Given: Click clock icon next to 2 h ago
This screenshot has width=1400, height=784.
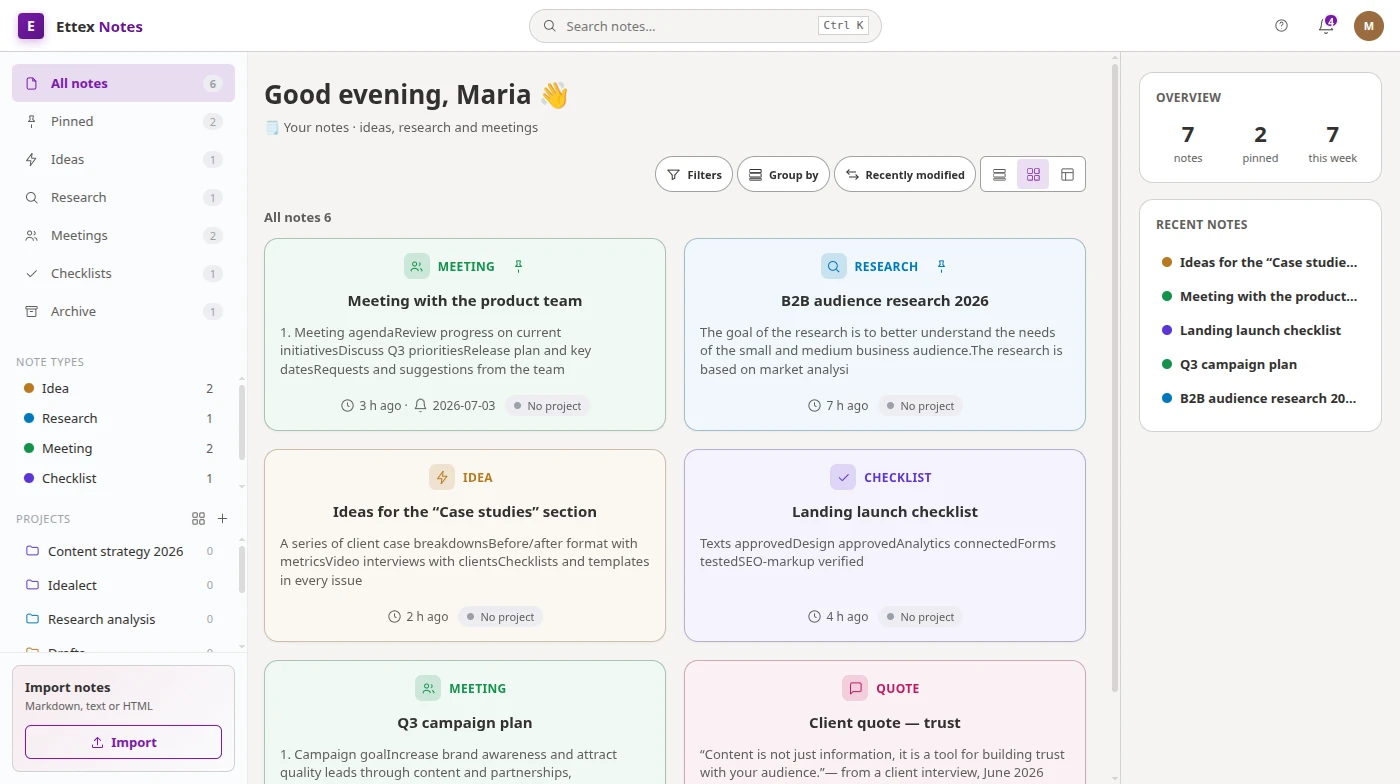Looking at the screenshot, I should click(394, 616).
